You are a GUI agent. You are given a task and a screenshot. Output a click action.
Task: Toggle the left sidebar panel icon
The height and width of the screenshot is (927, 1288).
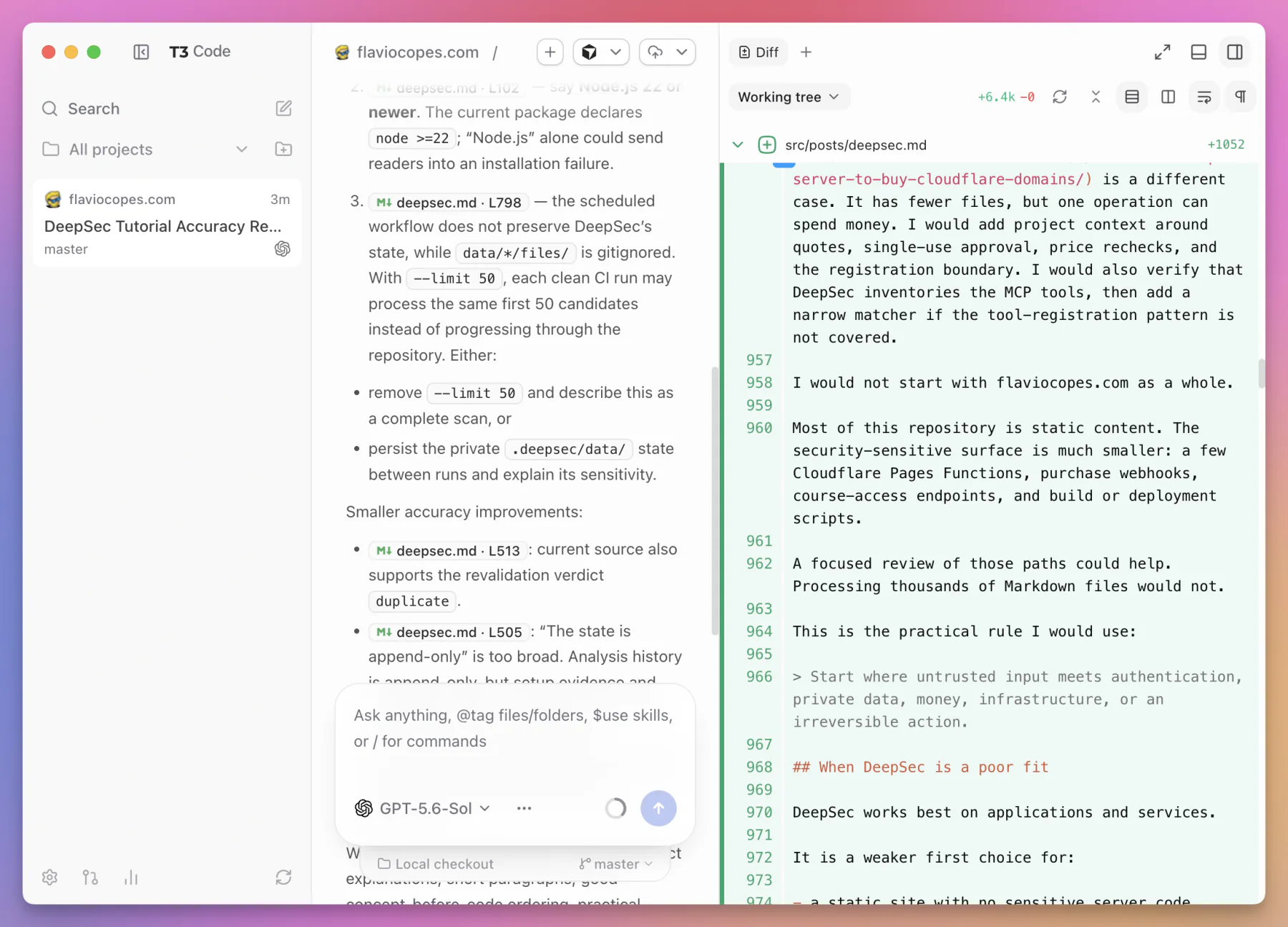pyautogui.click(x=141, y=52)
